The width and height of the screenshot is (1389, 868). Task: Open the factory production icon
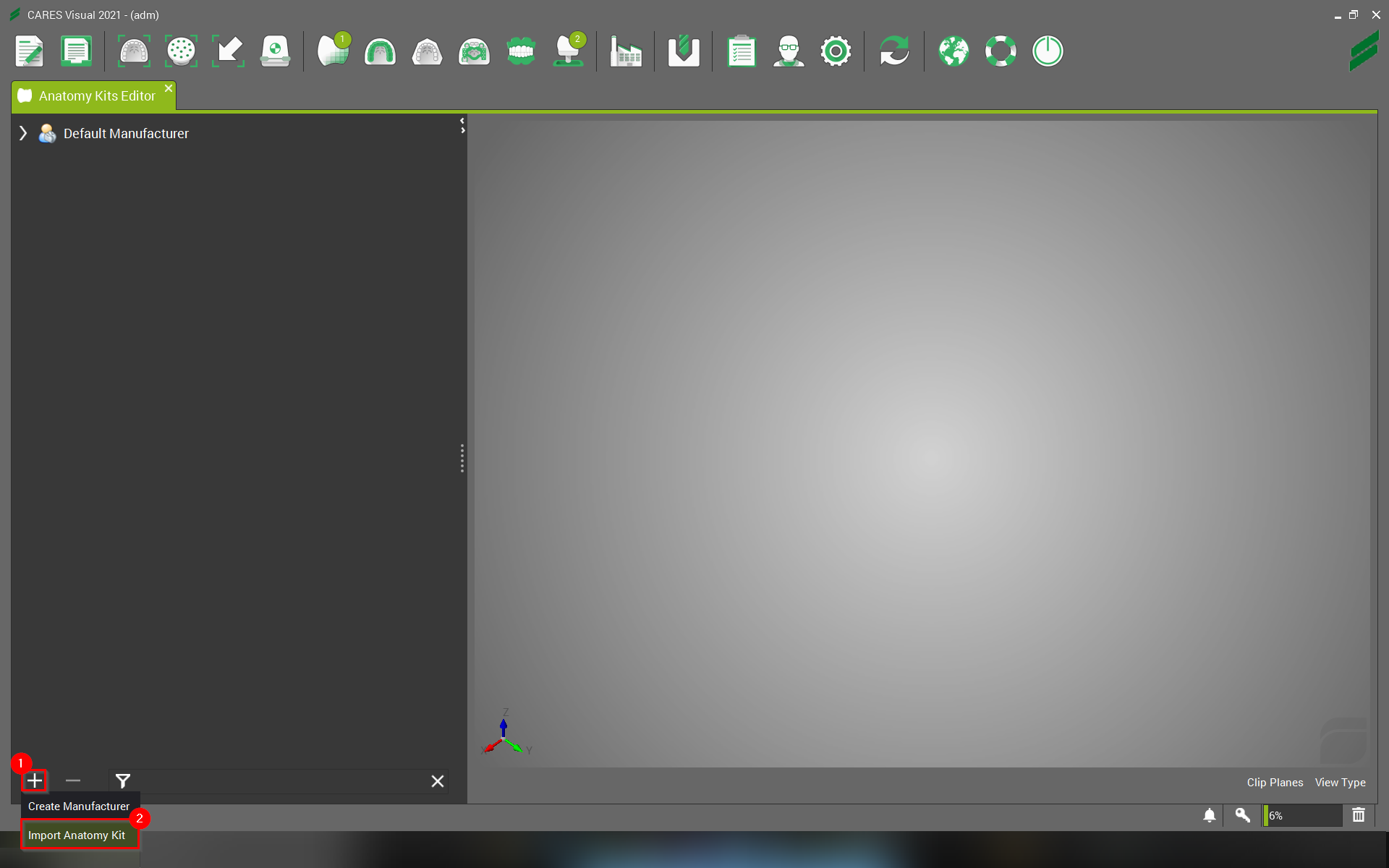coord(625,51)
